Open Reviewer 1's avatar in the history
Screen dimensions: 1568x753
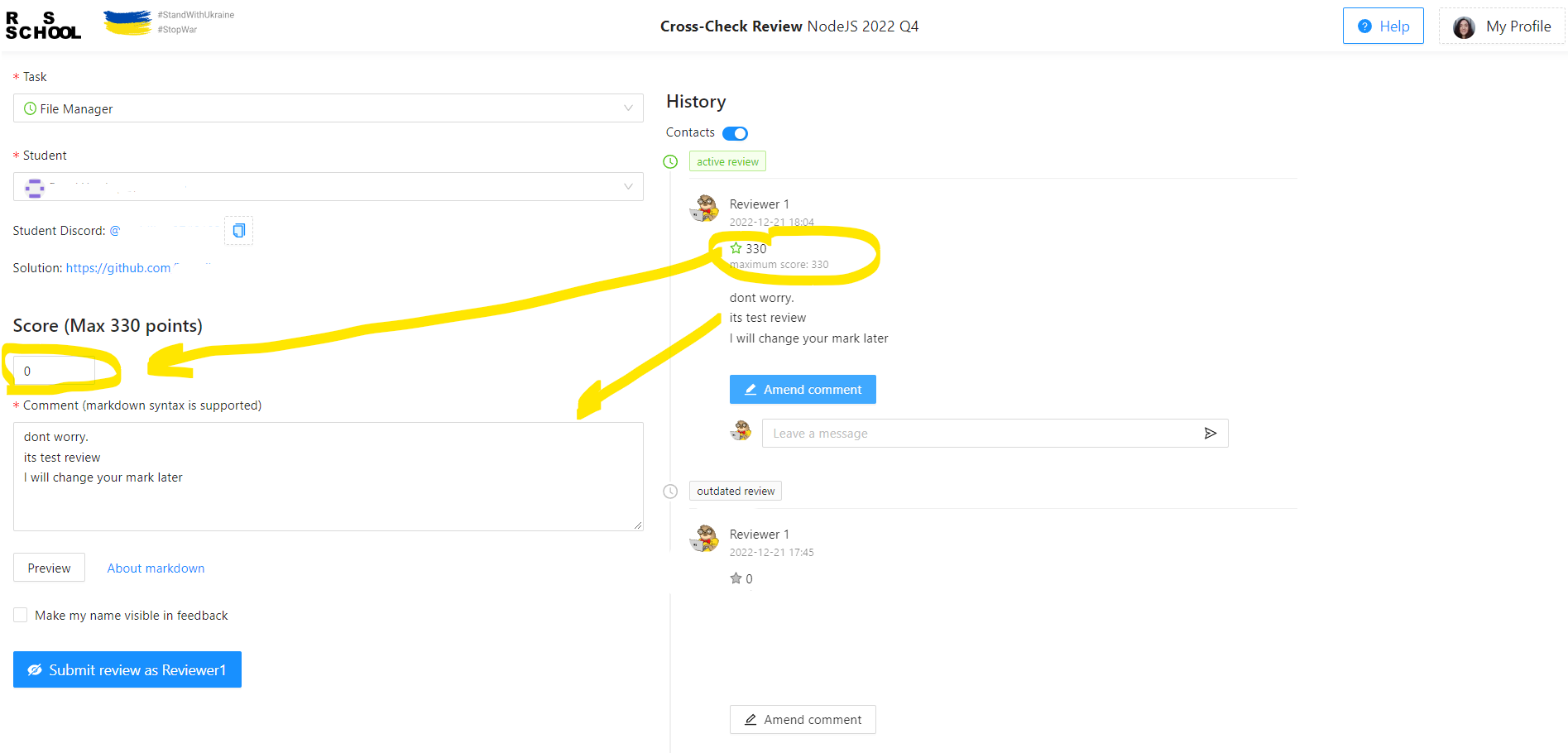pos(703,209)
